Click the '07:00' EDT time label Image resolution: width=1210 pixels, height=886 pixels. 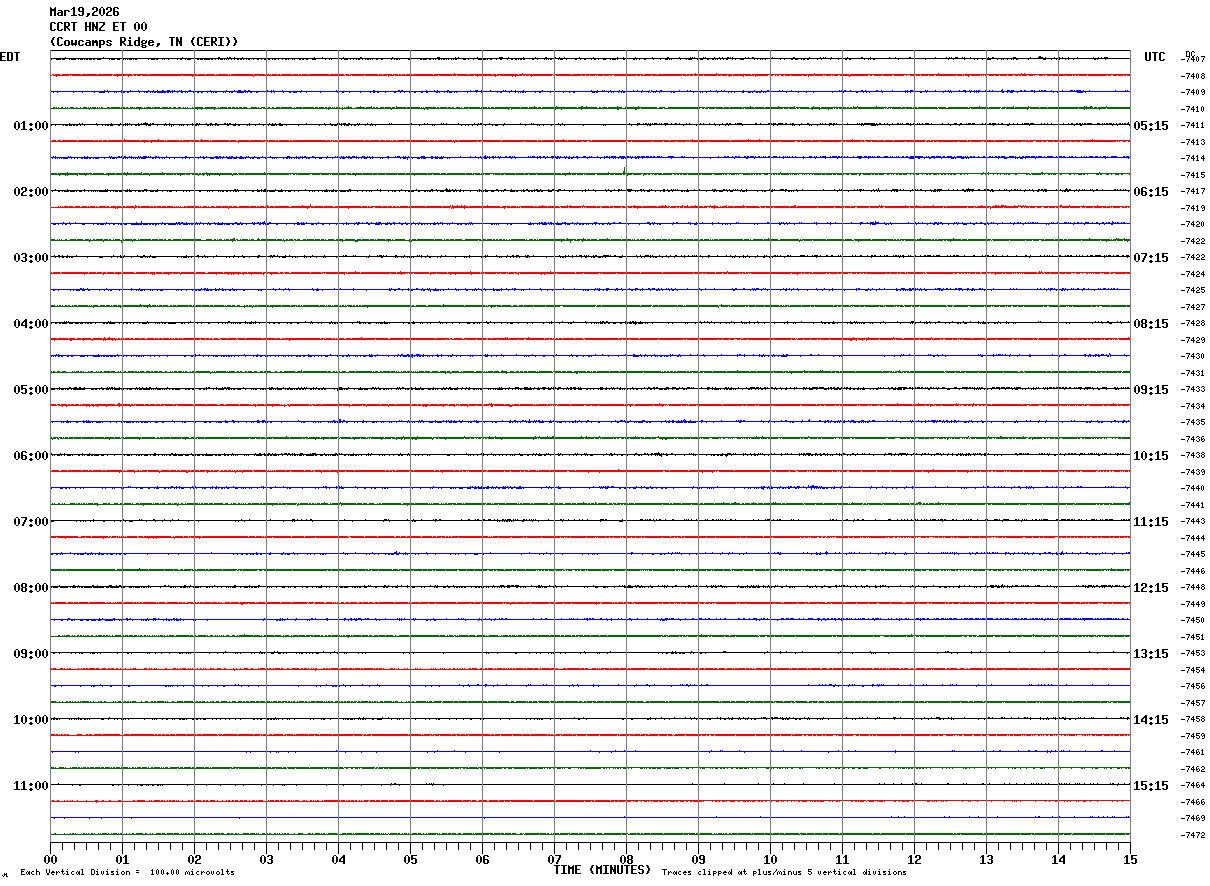click(31, 522)
